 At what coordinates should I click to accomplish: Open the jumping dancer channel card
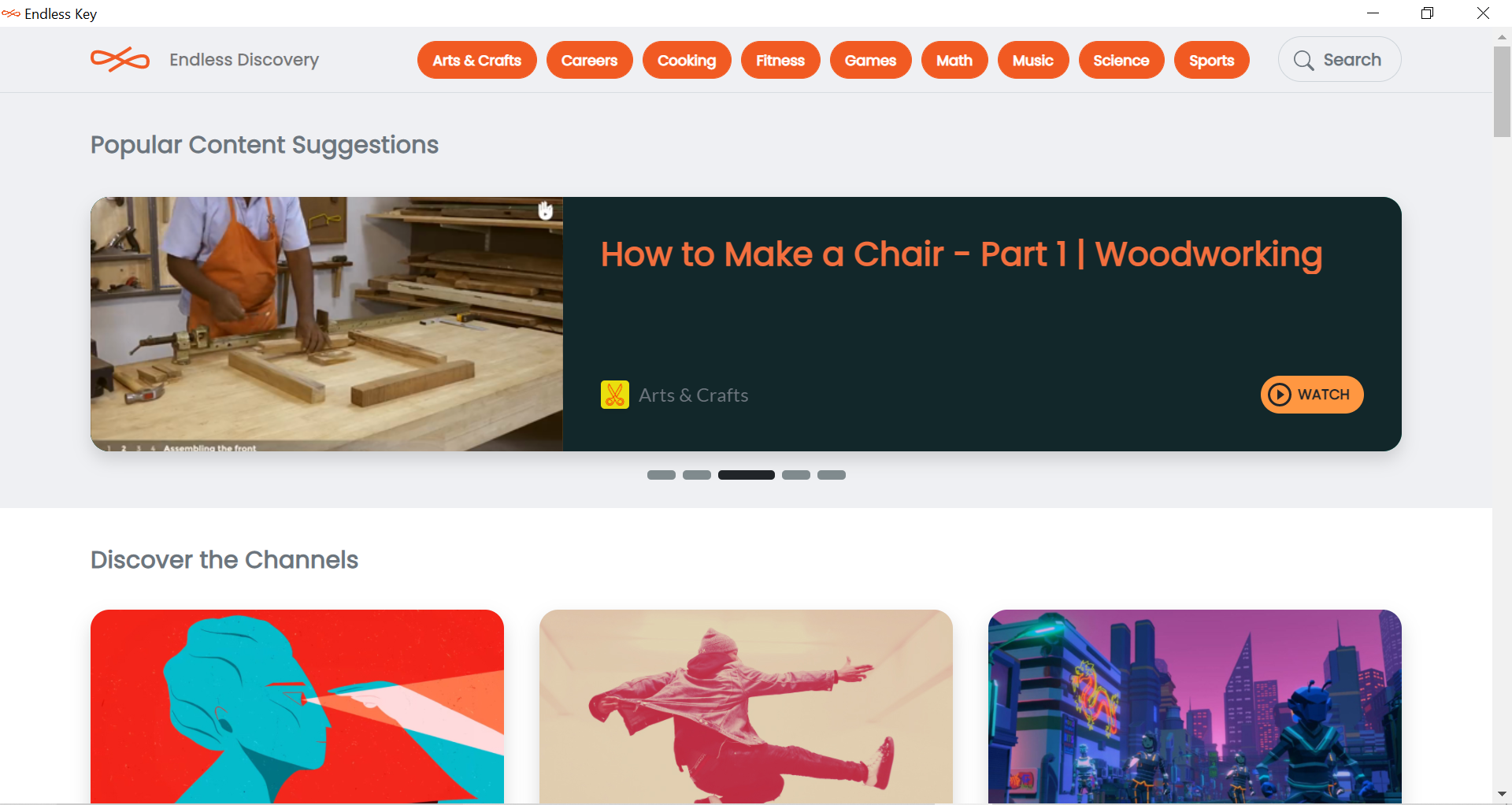746,707
